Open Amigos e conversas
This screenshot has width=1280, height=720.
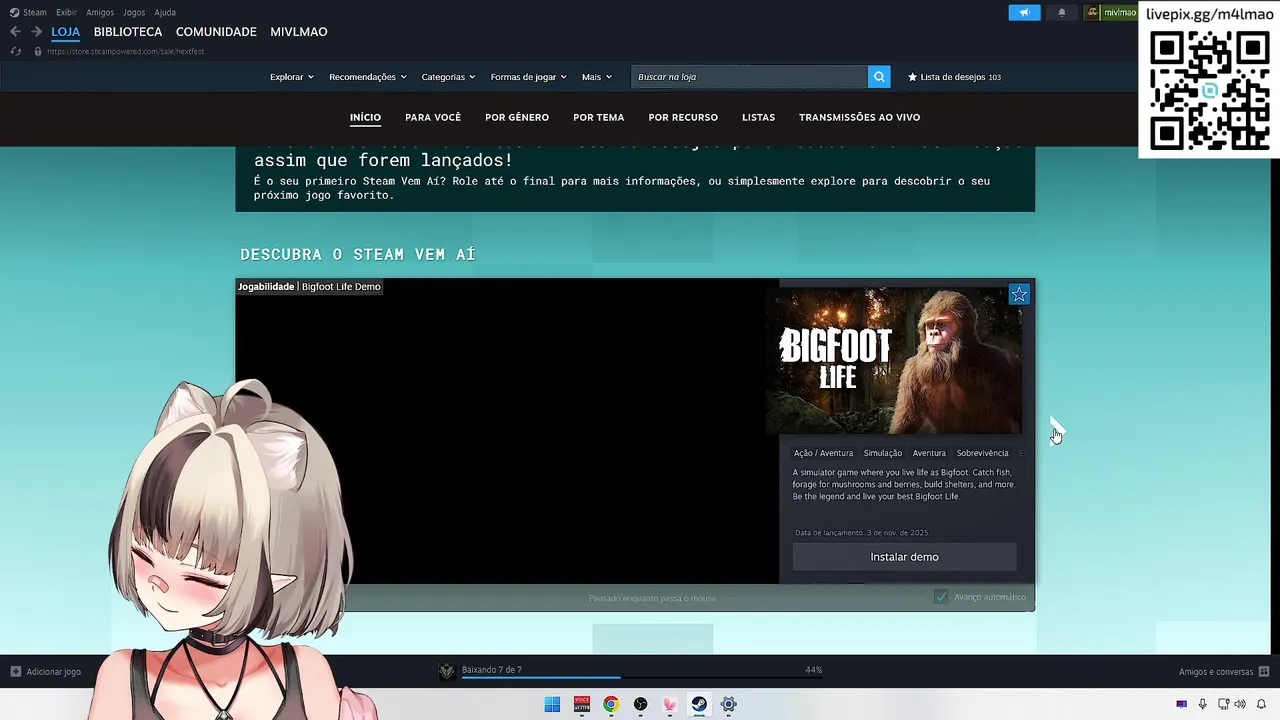(1224, 672)
